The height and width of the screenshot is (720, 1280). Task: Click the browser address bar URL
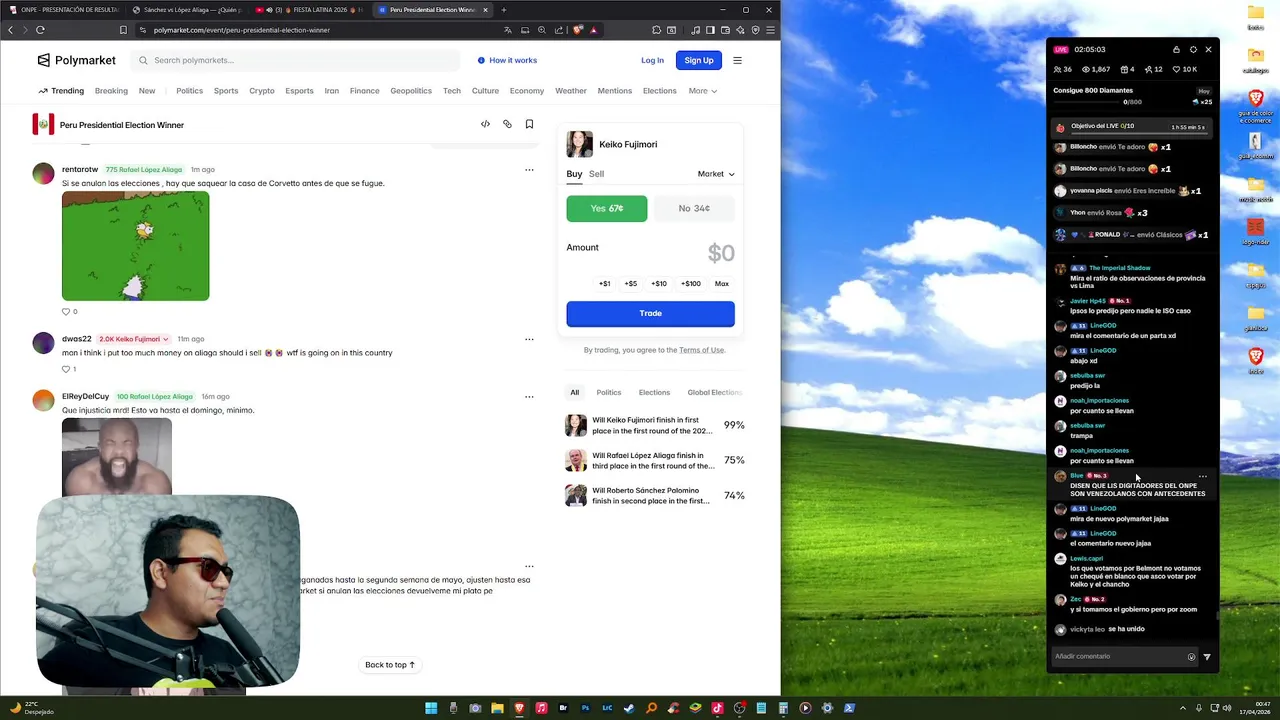(241, 30)
